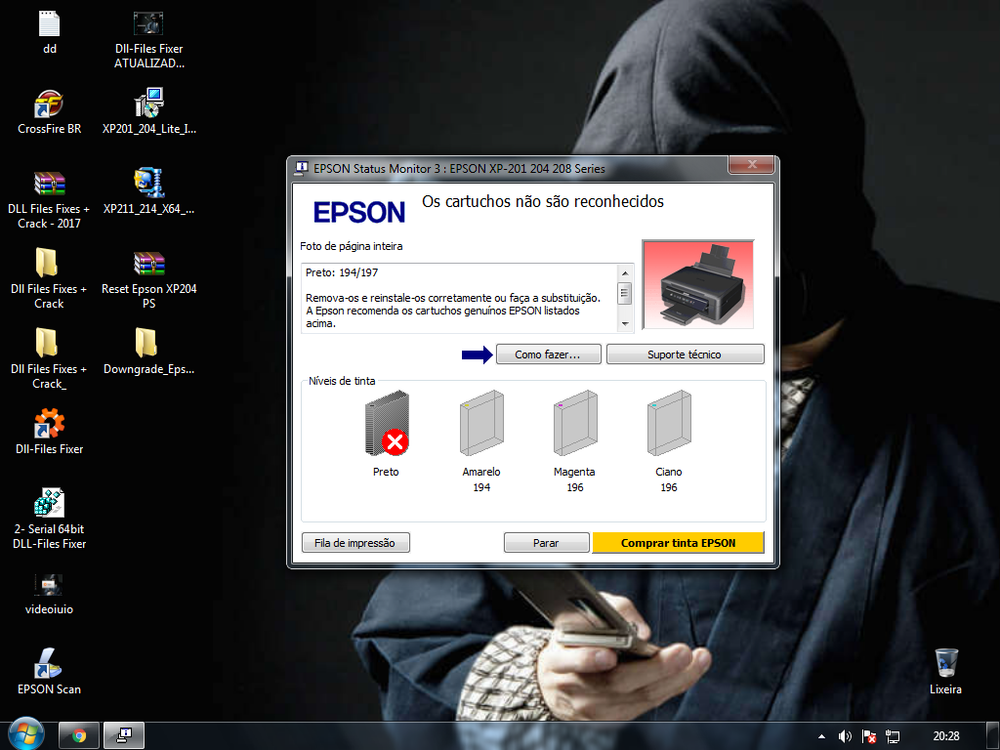This screenshot has width=1000, height=750.
Task: Open the Action Center flag tray icon
Action: (x=869, y=737)
